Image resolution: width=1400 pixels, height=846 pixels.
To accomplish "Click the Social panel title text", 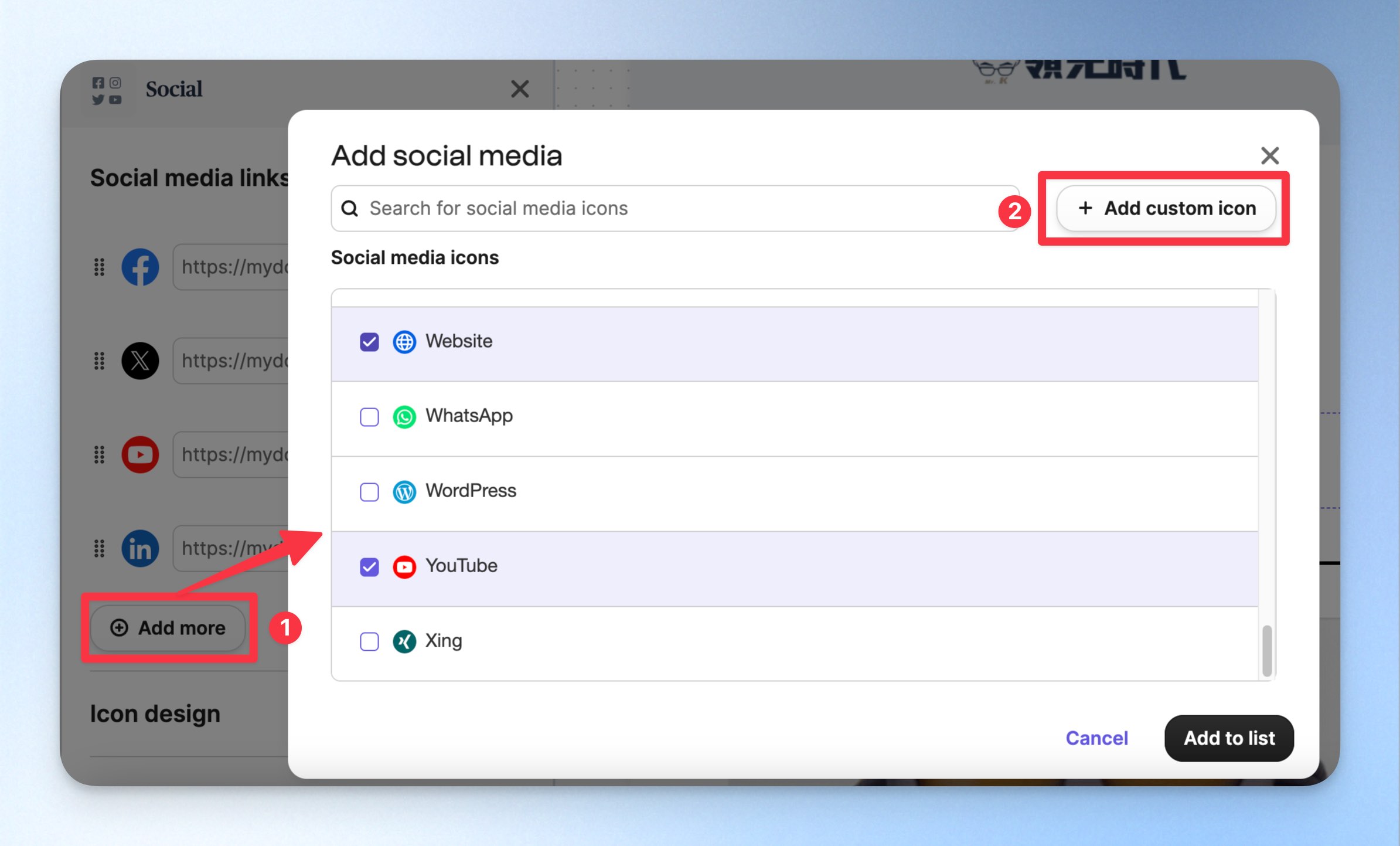I will click(174, 89).
